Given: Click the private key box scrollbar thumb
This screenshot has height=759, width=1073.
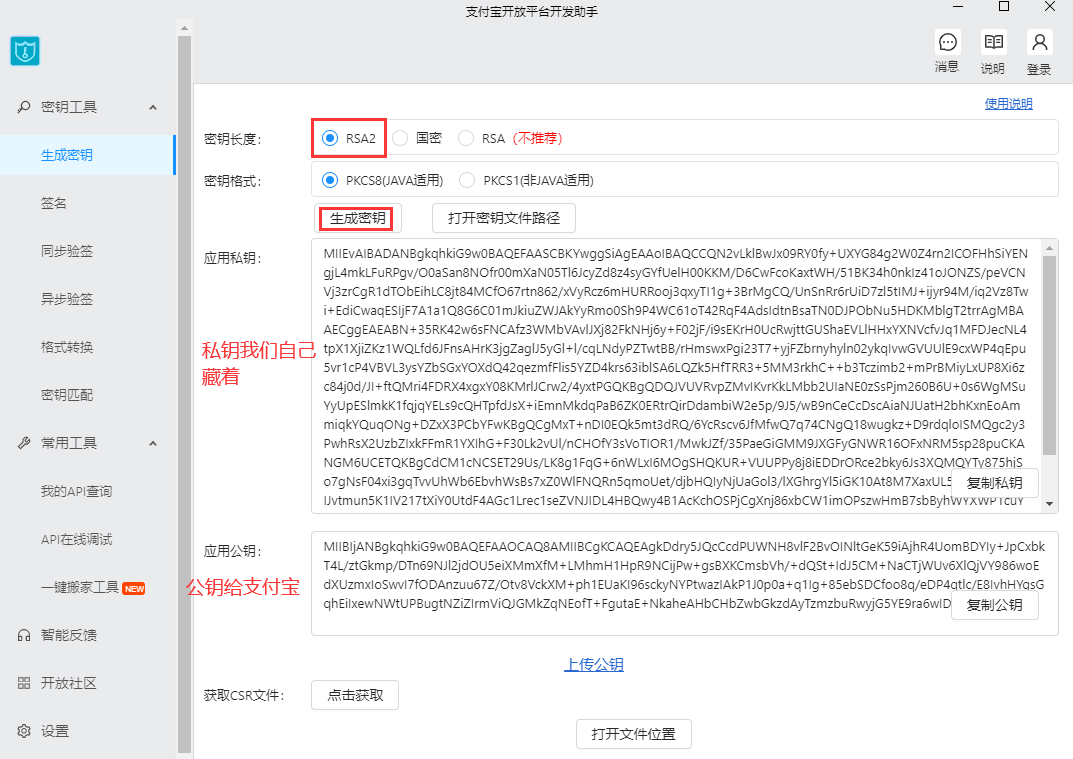Looking at the screenshot, I should [1050, 356].
